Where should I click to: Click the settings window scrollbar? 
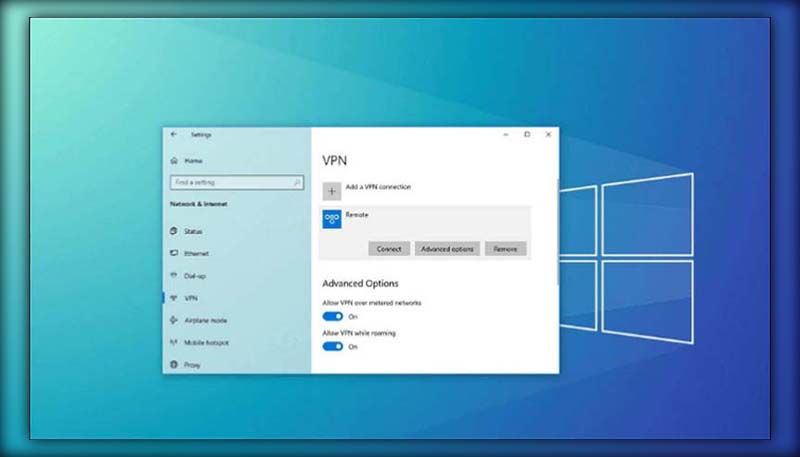tap(558, 232)
